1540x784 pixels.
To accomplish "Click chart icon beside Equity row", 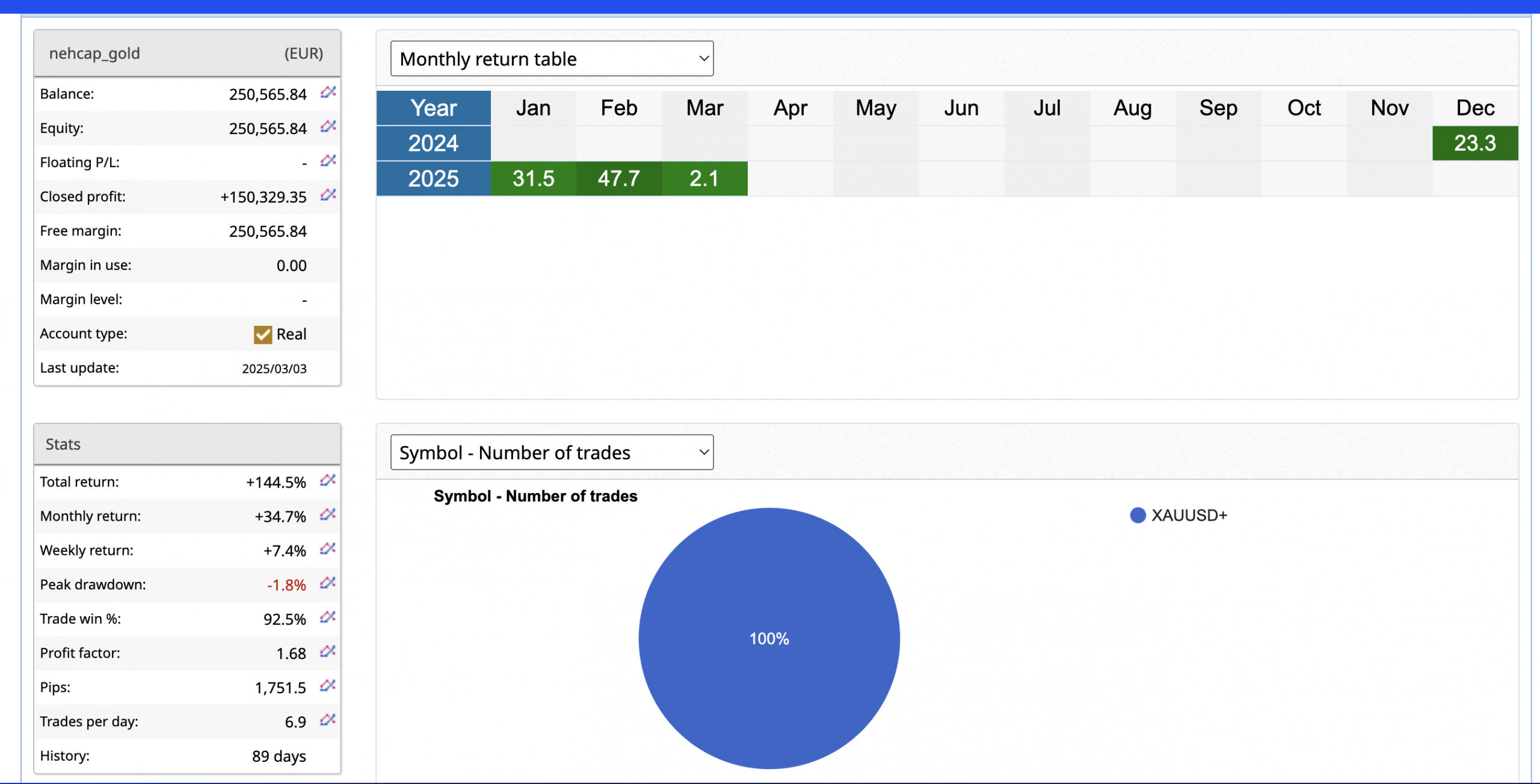I will 328,126.
